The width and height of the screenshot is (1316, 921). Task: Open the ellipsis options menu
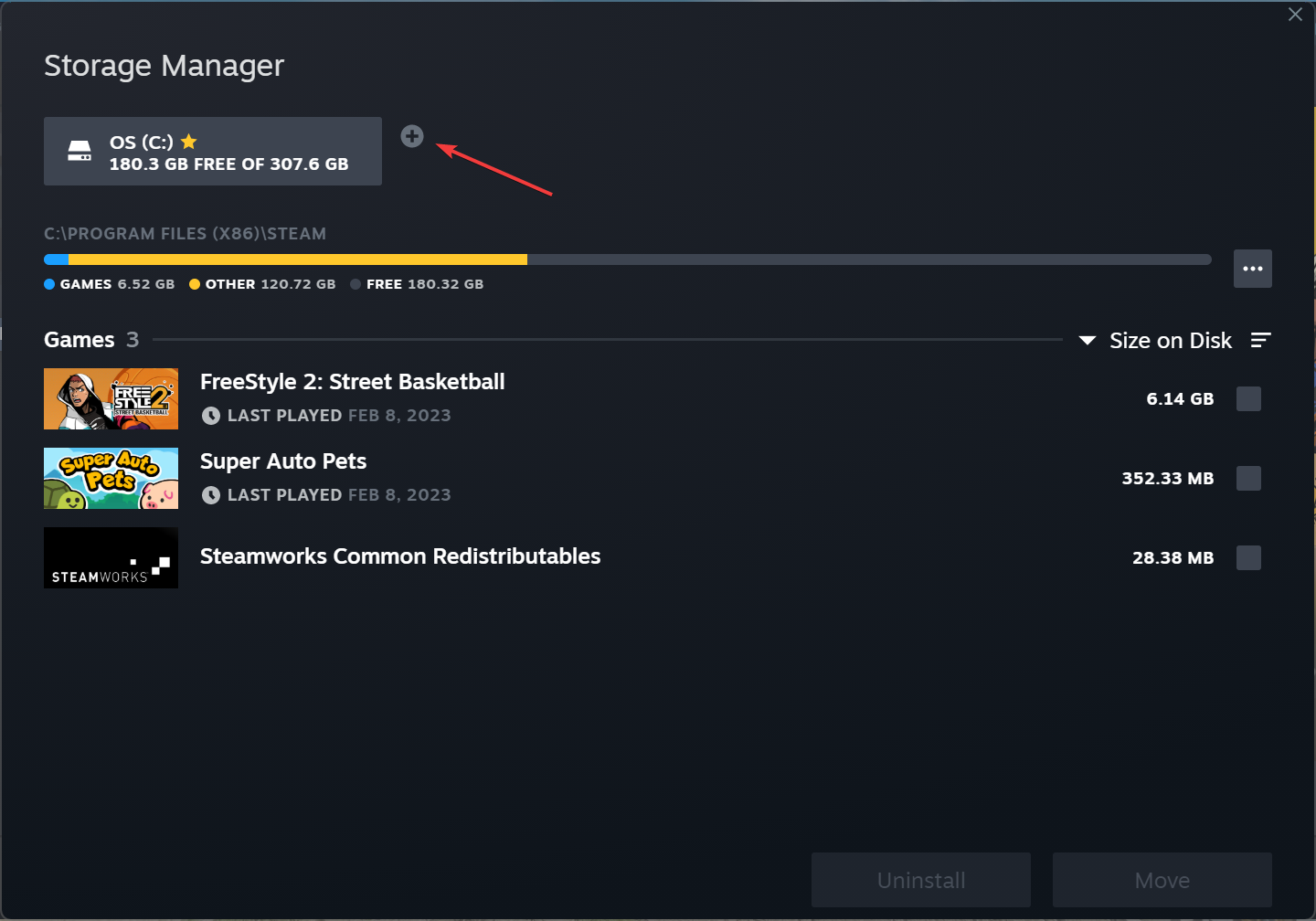[1253, 268]
